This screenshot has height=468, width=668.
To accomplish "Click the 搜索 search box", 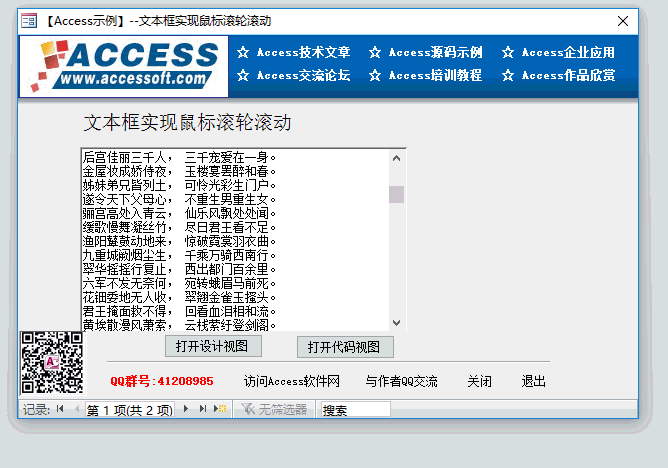I will (355, 410).
